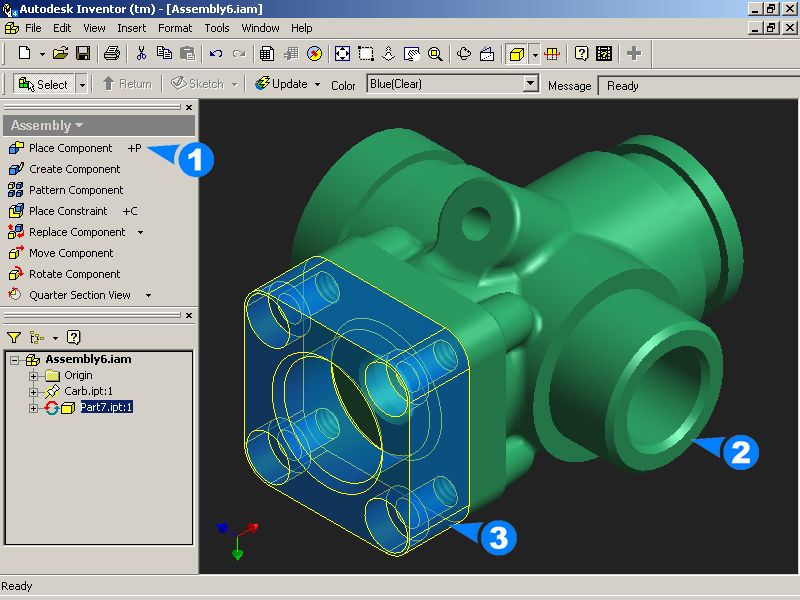
Task: Close the browser panel
Action: coord(189,315)
